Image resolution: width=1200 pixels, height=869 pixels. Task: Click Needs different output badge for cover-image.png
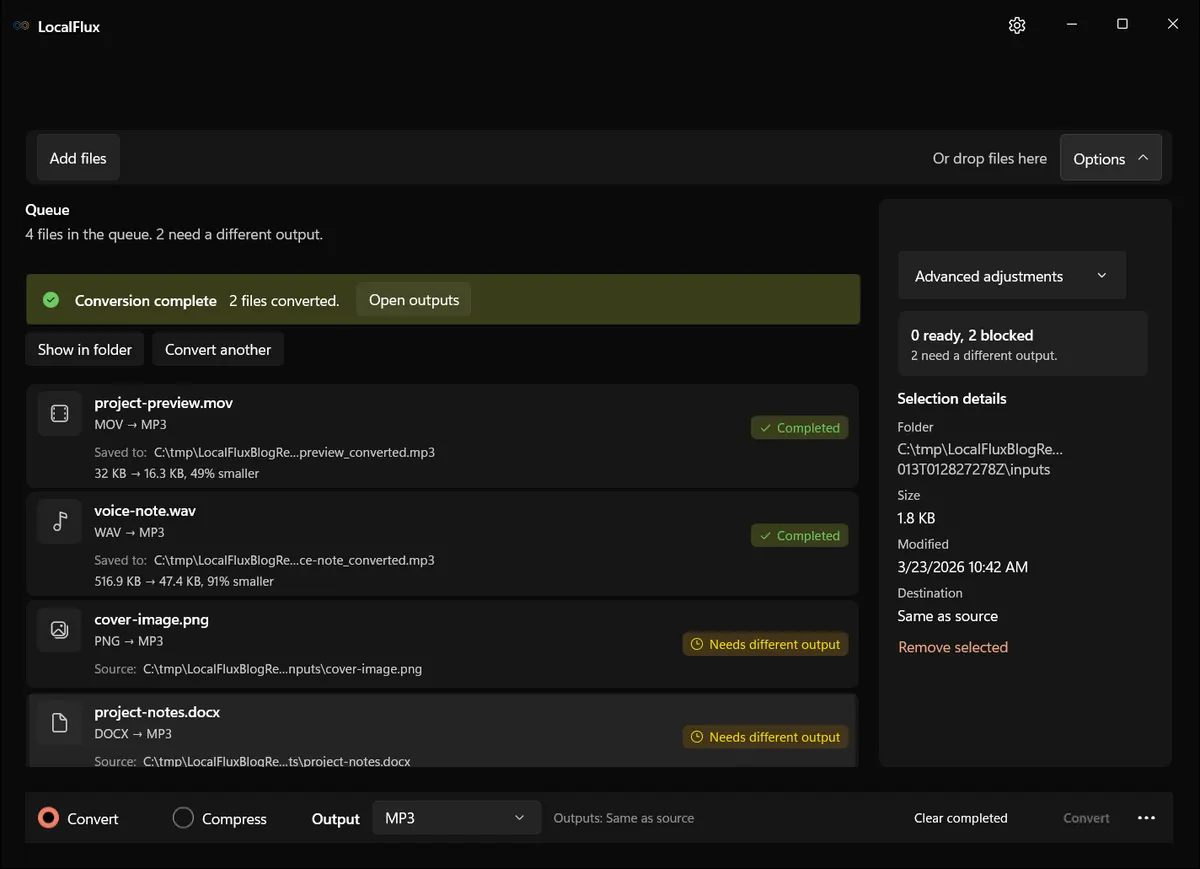766,645
